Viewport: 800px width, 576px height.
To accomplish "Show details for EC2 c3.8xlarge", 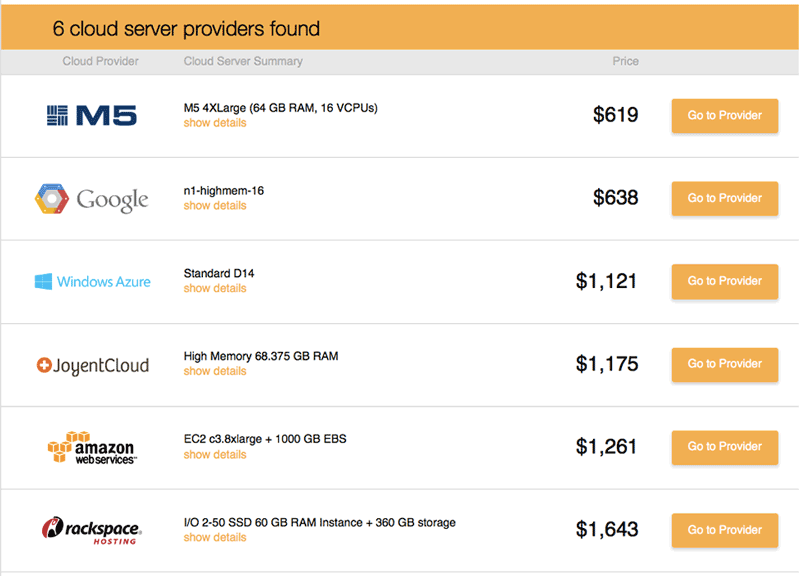I will click(215, 455).
